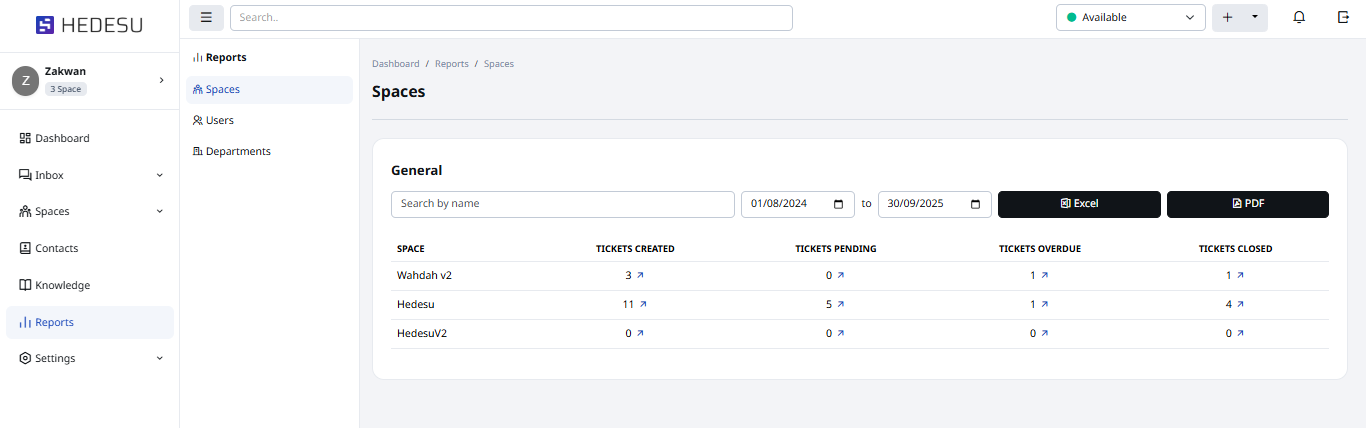This screenshot has height=428, width=1366.
Task: Export report with Excel button
Action: (x=1079, y=204)
